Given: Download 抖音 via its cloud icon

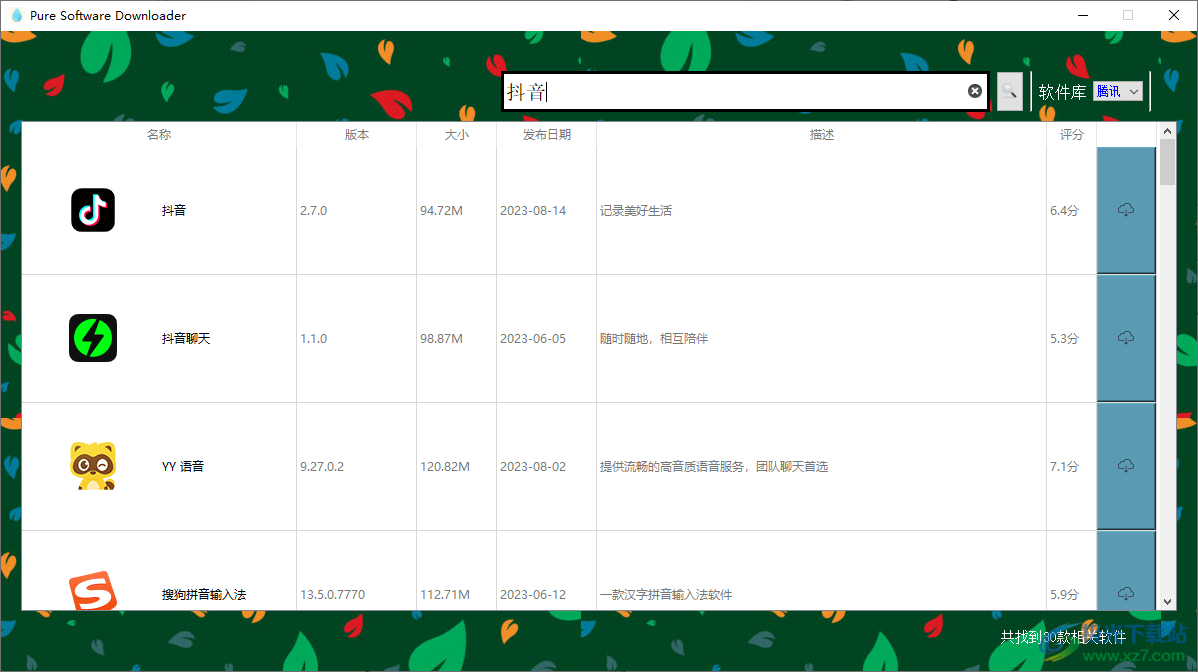Looking at the screenshot, I should [x=1125, y=210].
